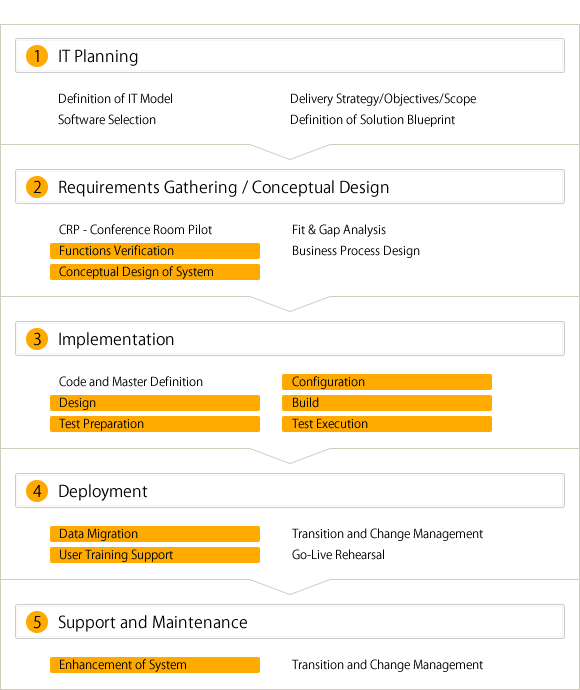This screenshot has width=580, height=690.
Task: Click the Data Migration highlighted item
Action: coord(155,534)
